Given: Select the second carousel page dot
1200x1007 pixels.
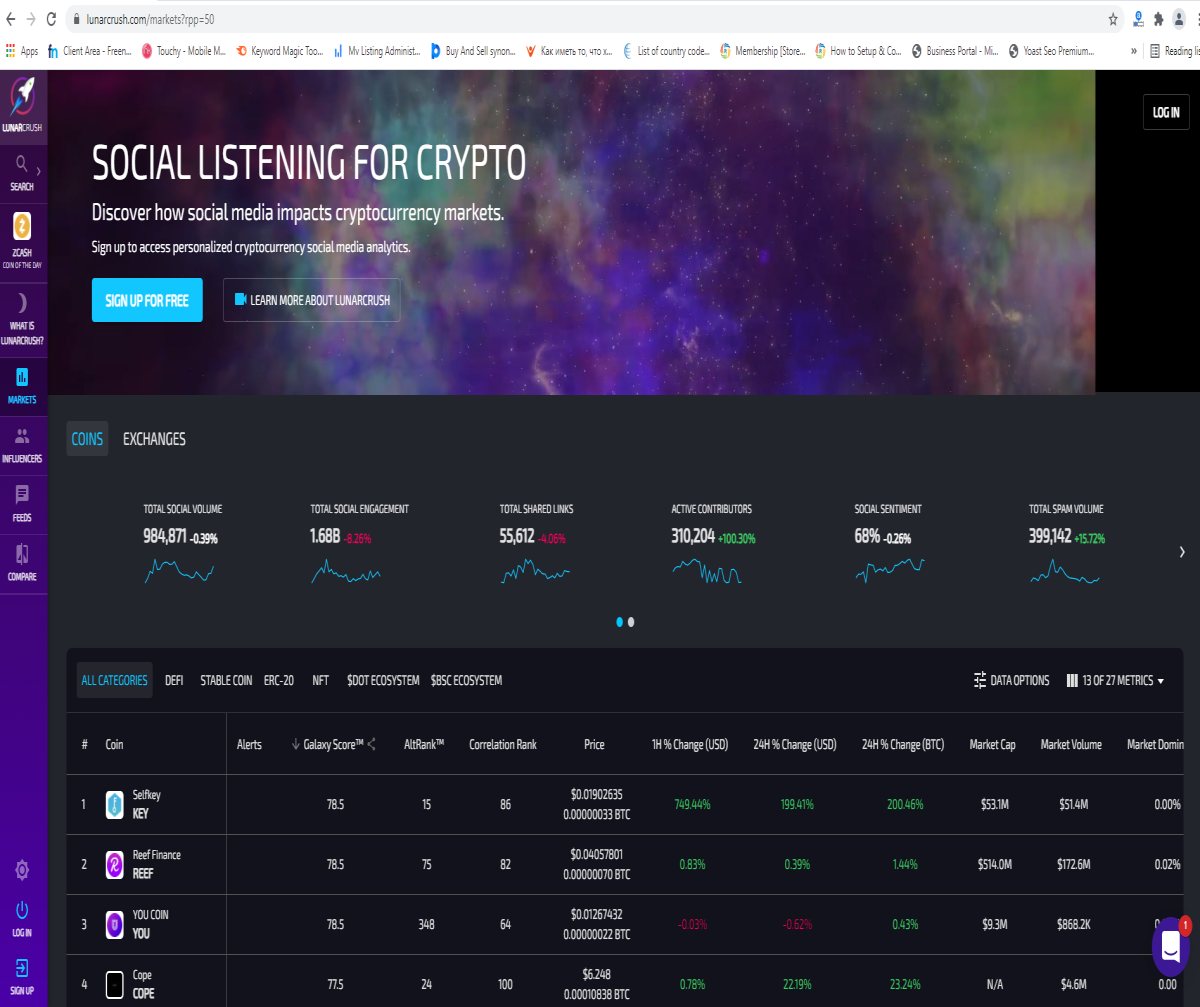Looking at the screenshot, I should pyautogui.click(x=631, y=622).
